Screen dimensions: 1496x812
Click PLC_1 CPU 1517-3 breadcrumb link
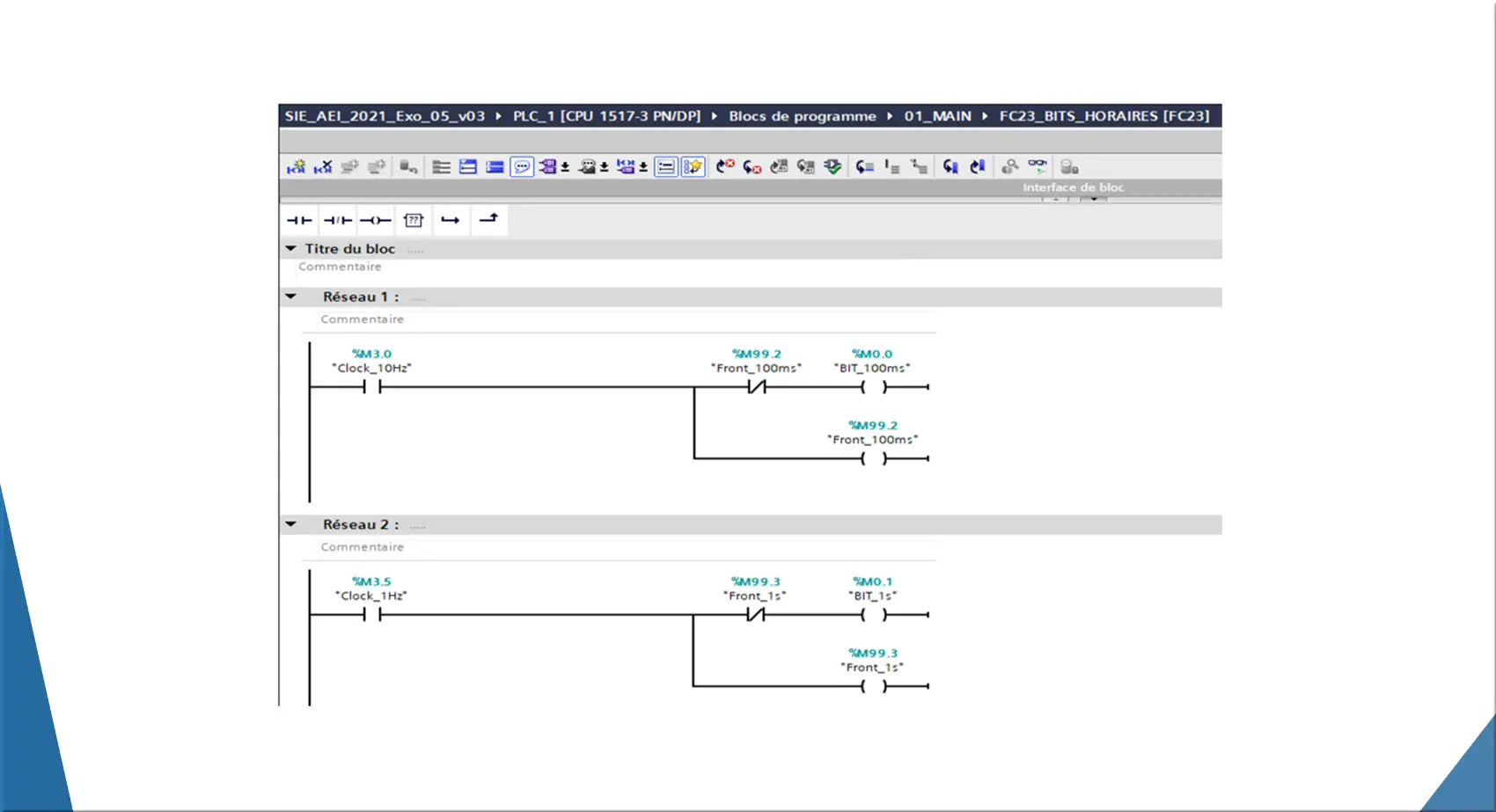point(606,116)
